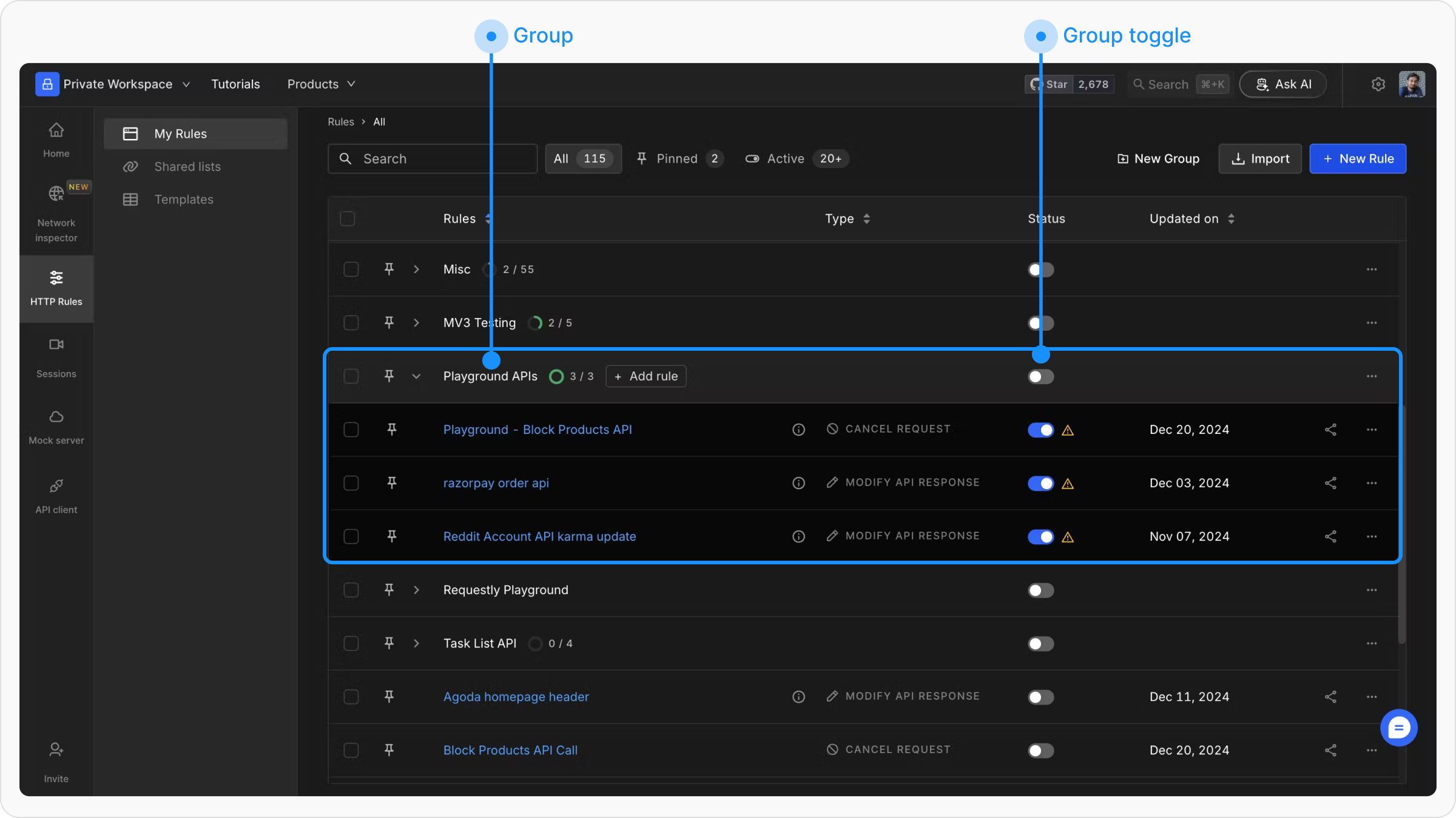Click Add rule in Playground APIs
Viewport: 1456px width, 818px height.
645,376
